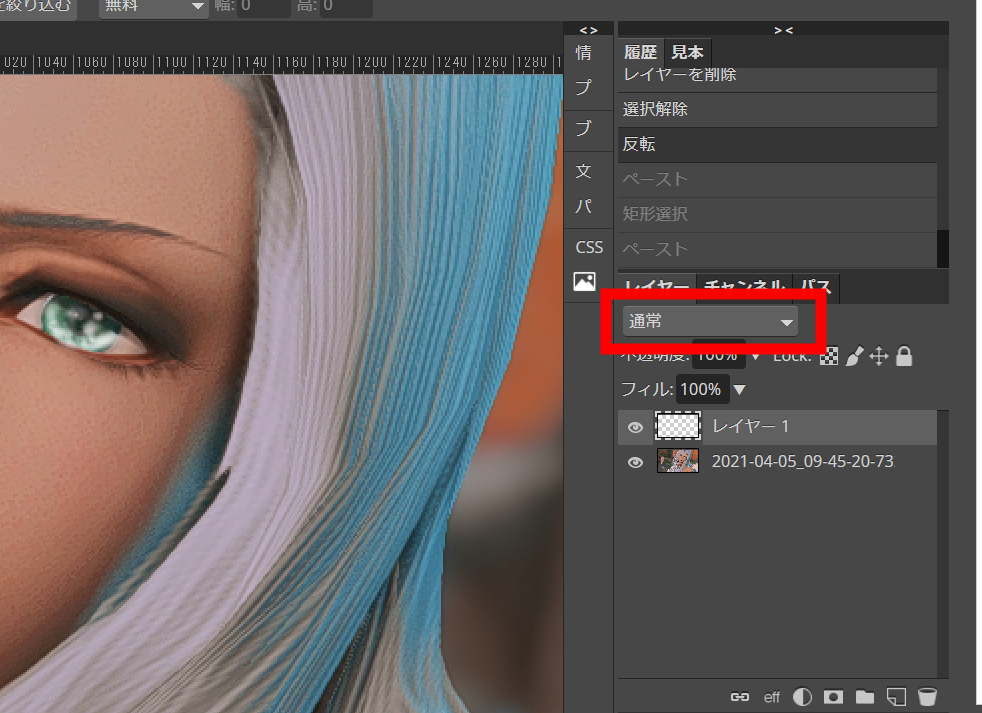Open the フィル slider dropdown arrow
This screenshot has width=982, height=713.
coord(740,390)
